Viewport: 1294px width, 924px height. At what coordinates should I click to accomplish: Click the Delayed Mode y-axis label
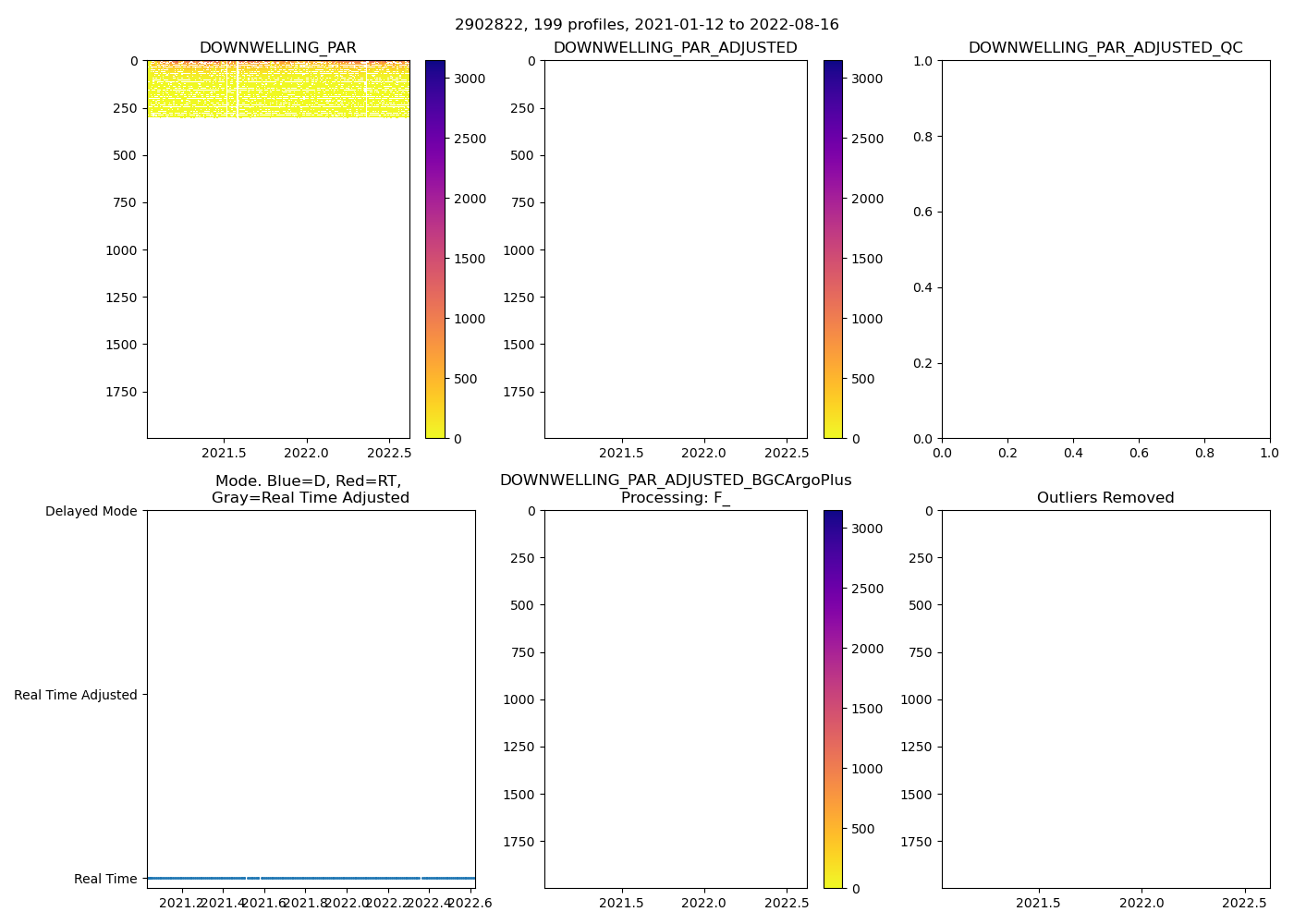pyautogui.click(x=91, y=511)
